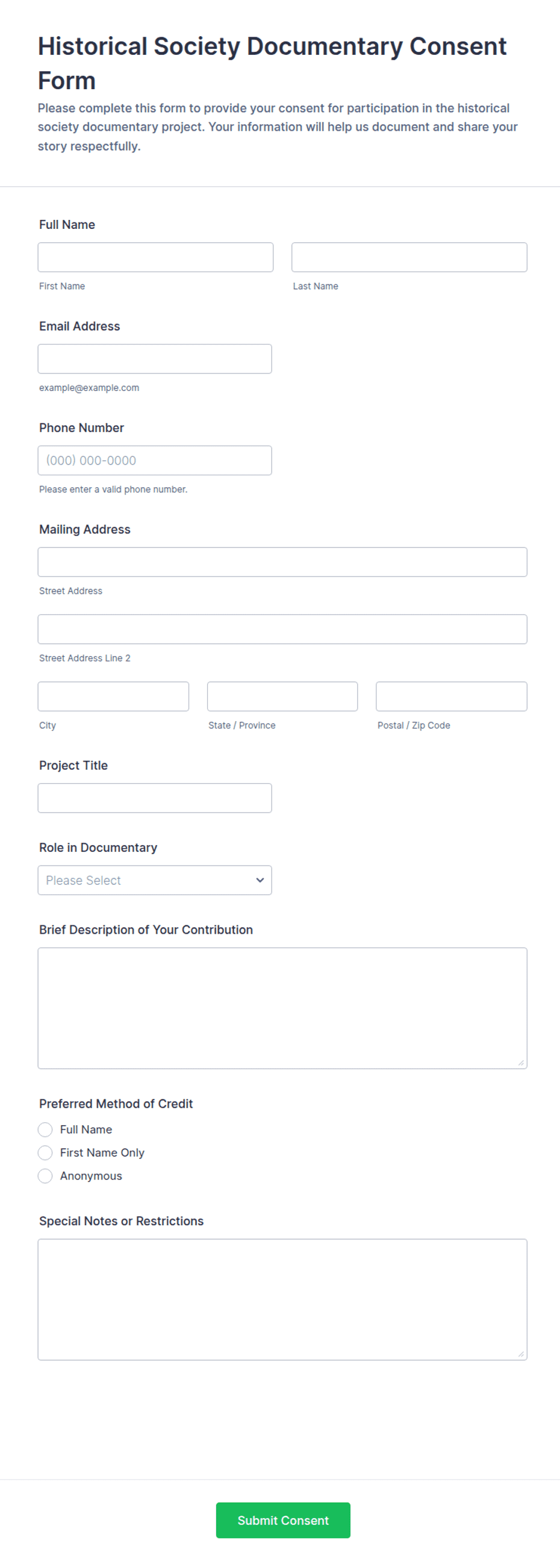Select the Street Address field
The image size is (560, 1568).
[x=282, y=562]
